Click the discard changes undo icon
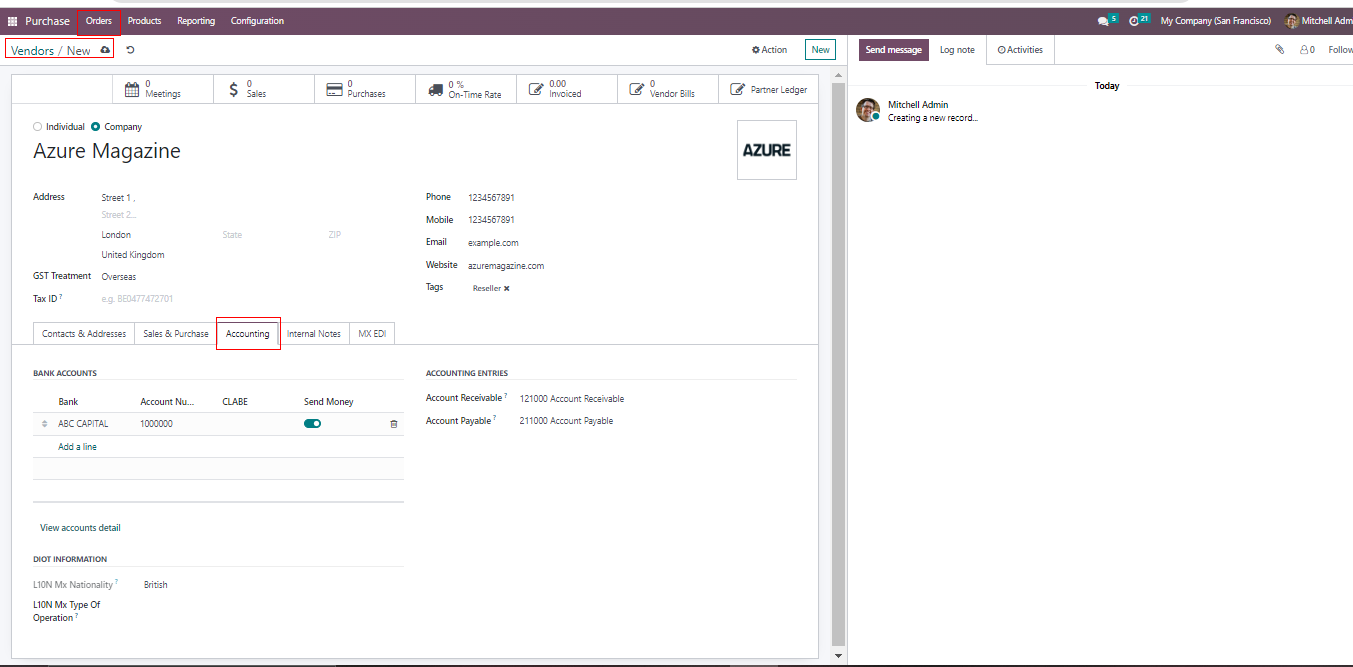1353x667 pixels. [130, 50]
